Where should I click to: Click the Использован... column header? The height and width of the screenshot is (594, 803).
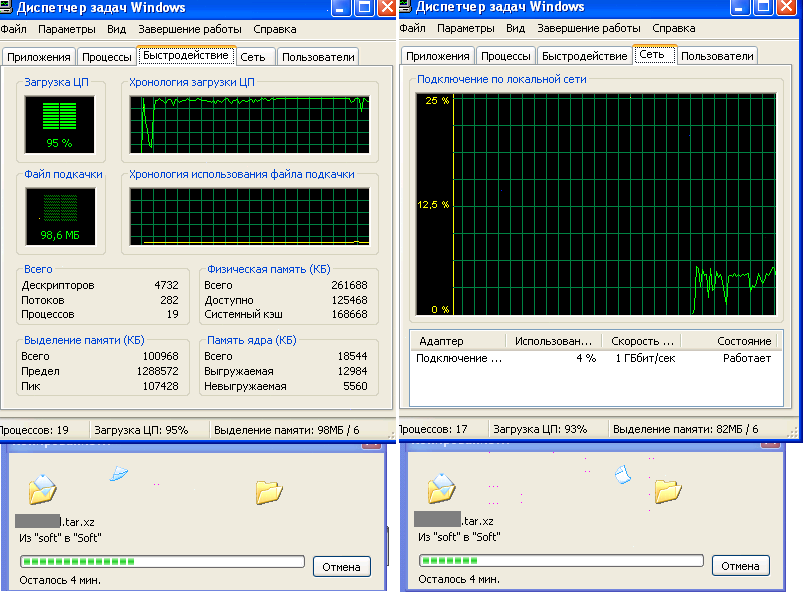tap(554, 341)
